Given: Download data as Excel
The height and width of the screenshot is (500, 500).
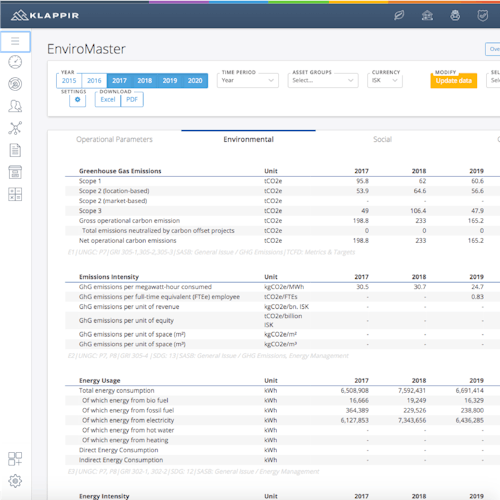Looking at the screenshot, I should [108, 100].
